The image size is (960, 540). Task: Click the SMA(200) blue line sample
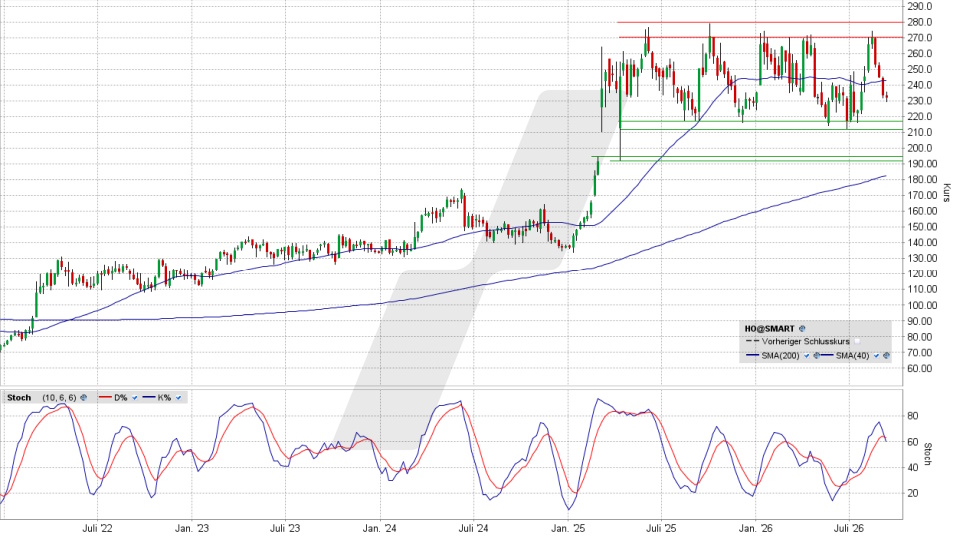point(752,355)
